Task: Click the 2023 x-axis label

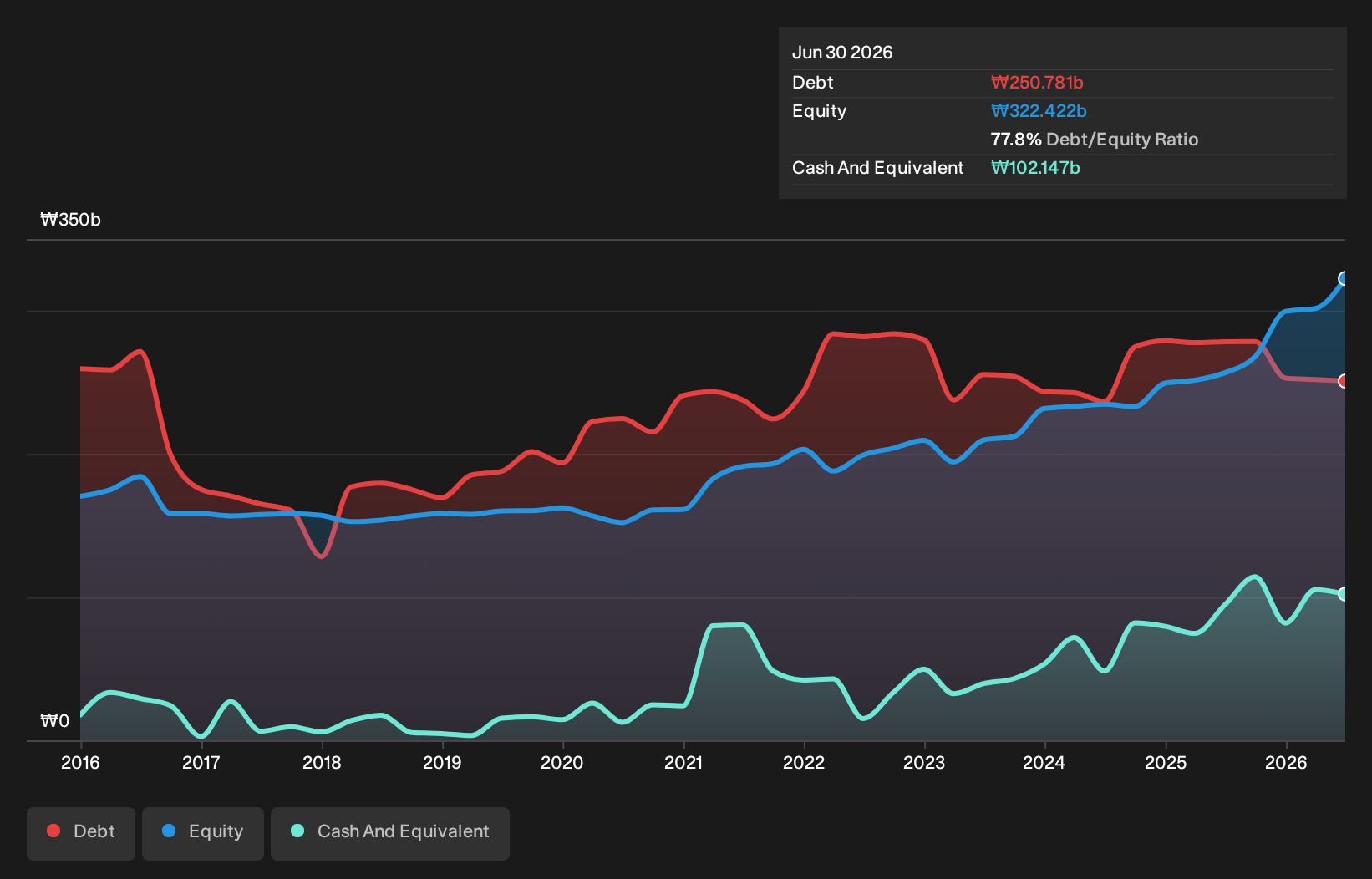Action: pos(924,762)
